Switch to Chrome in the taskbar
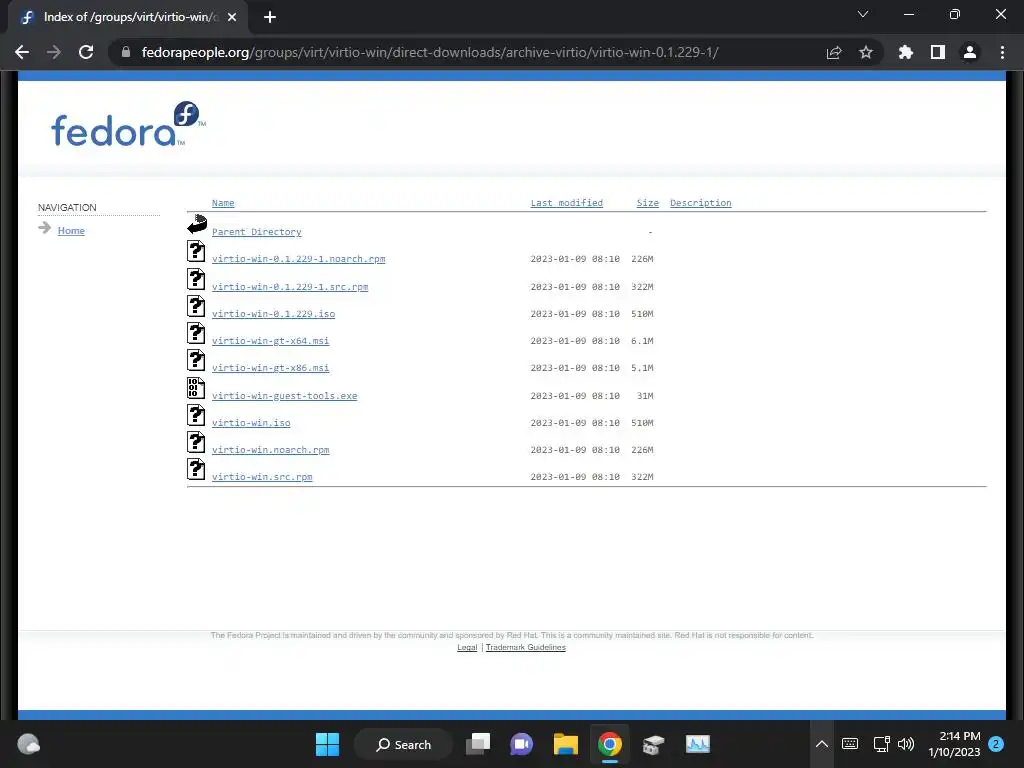 pos(609,744)
